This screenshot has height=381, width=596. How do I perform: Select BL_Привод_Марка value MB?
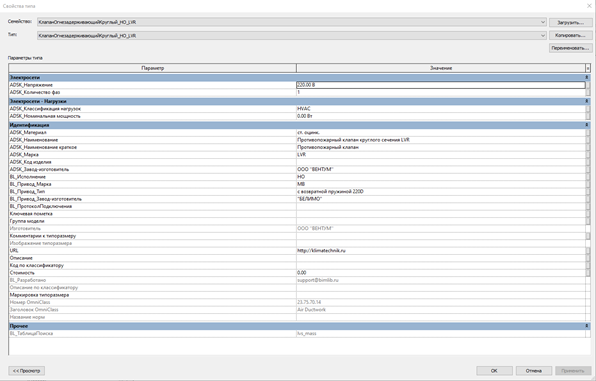pyautogui.click(x=441, y=184)
